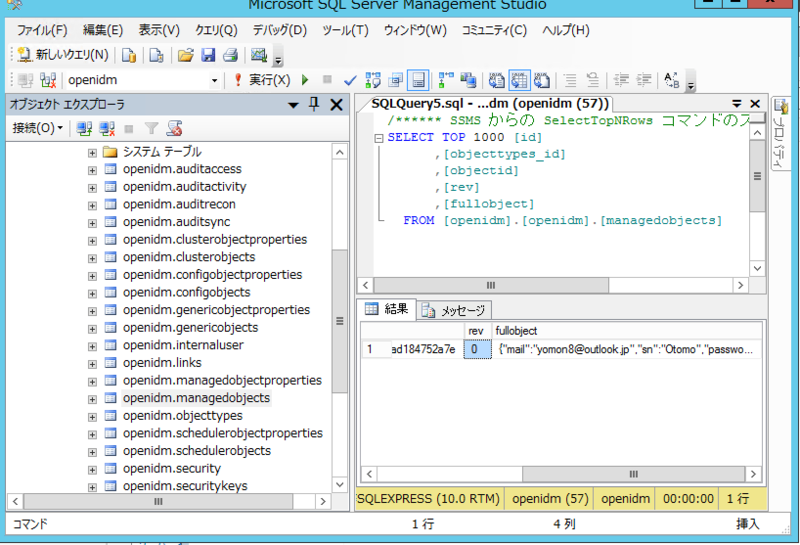Open the ヘルプ(H) menu
800x545 pixels.
[565, 30]
